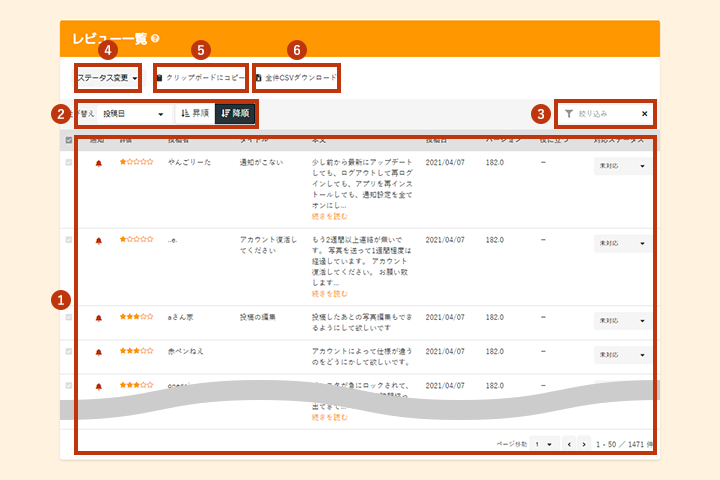
Task: Click the help icon beside レビュー一覧 title
Action: click(x=156, y=39)
